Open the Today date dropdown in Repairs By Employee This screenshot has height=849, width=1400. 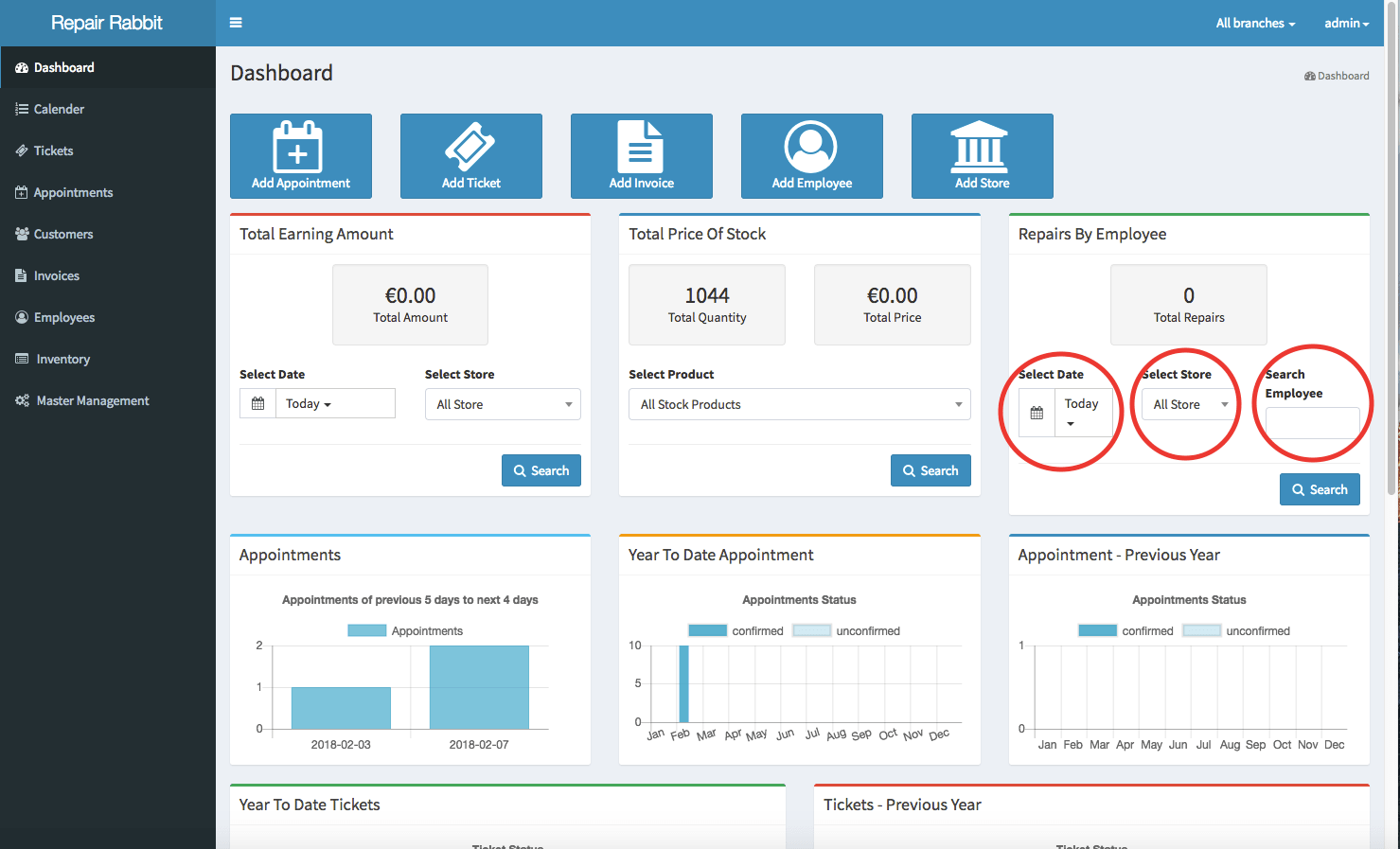(x=1084, y=414)
